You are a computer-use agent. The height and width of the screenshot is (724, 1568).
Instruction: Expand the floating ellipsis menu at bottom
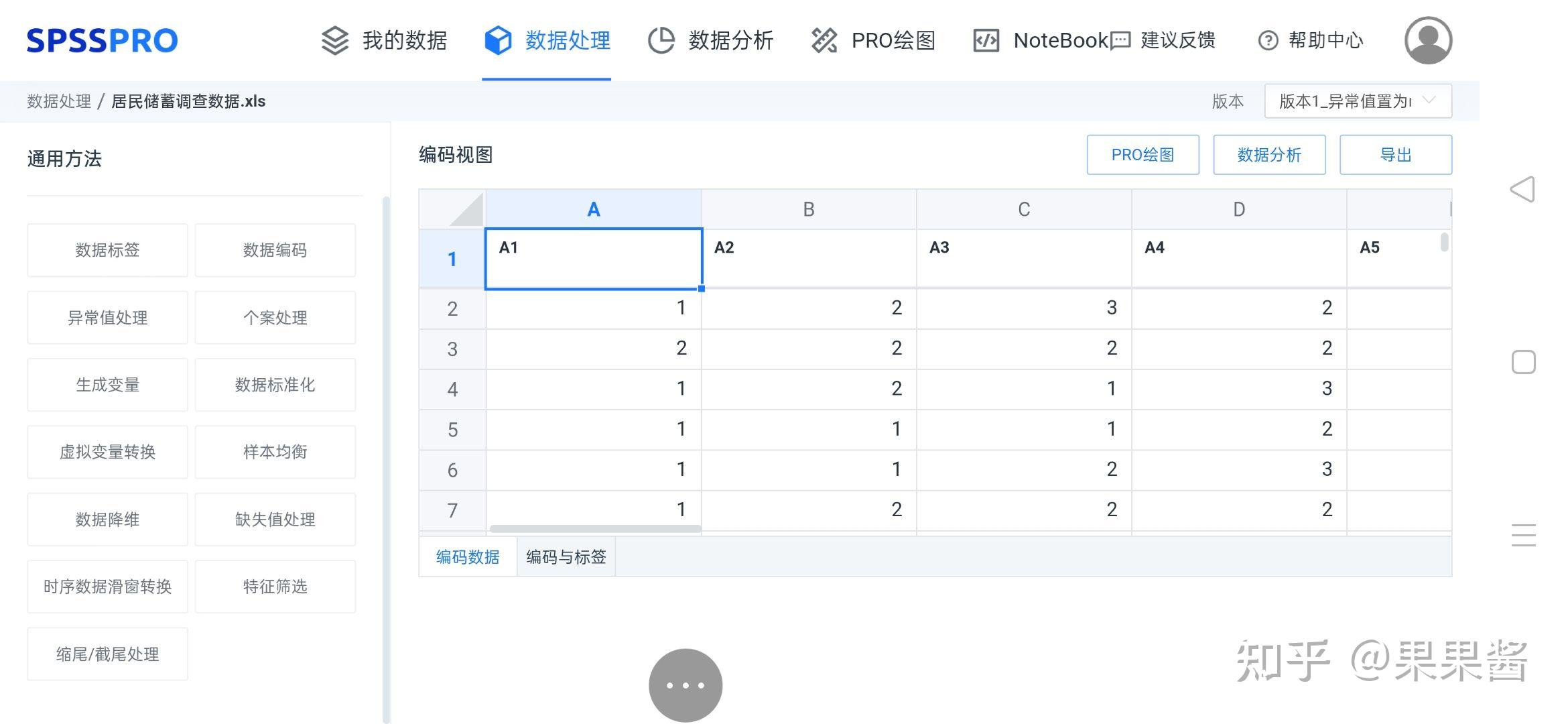click(684, 684)
